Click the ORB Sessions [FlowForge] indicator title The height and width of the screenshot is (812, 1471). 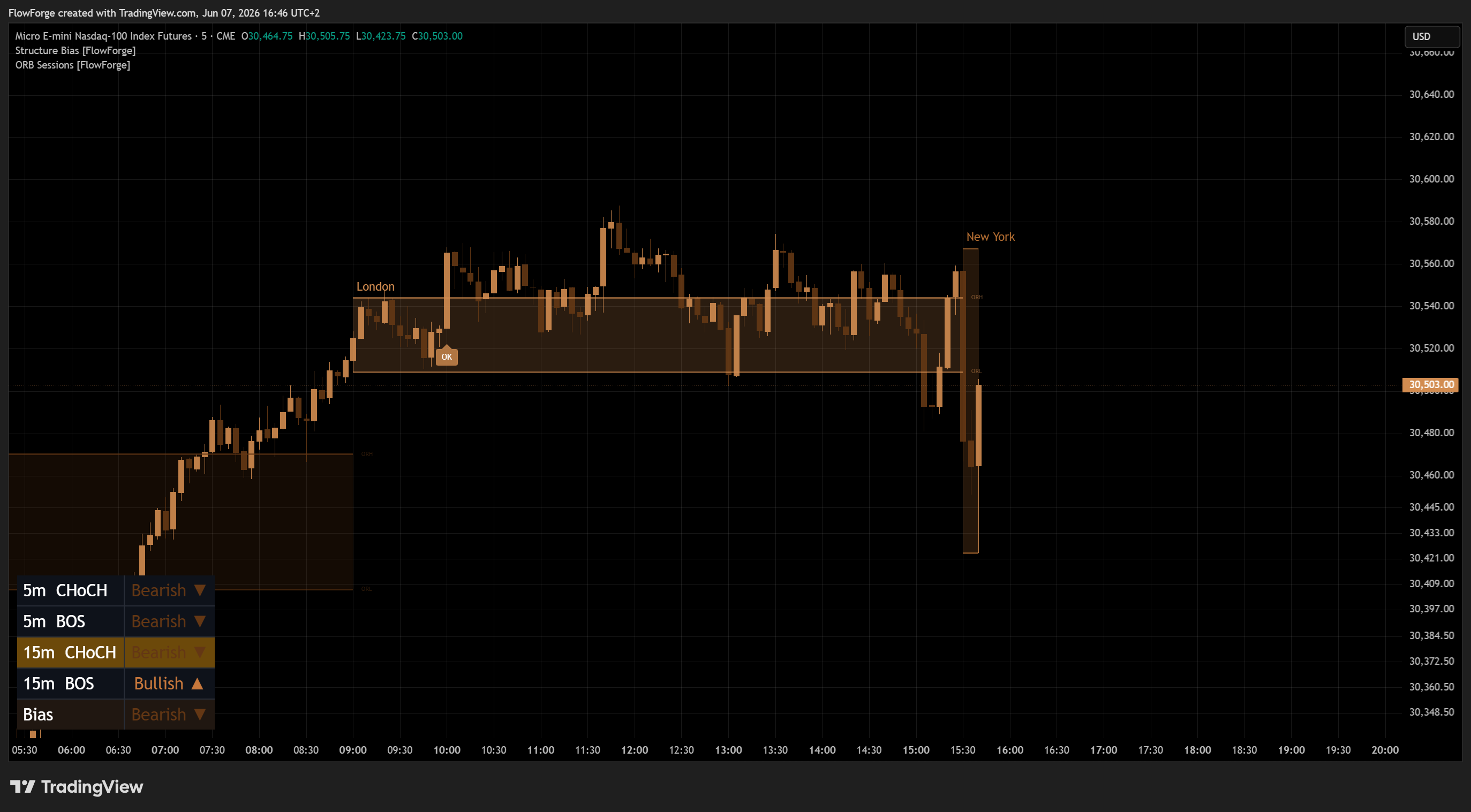72,64
